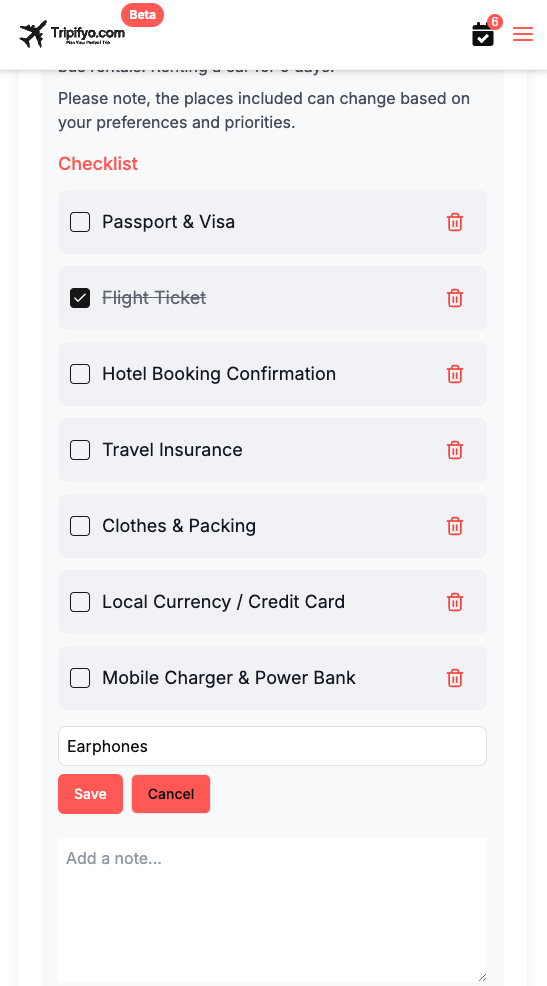Open the calendar icon with badge 6

(483, 34)
